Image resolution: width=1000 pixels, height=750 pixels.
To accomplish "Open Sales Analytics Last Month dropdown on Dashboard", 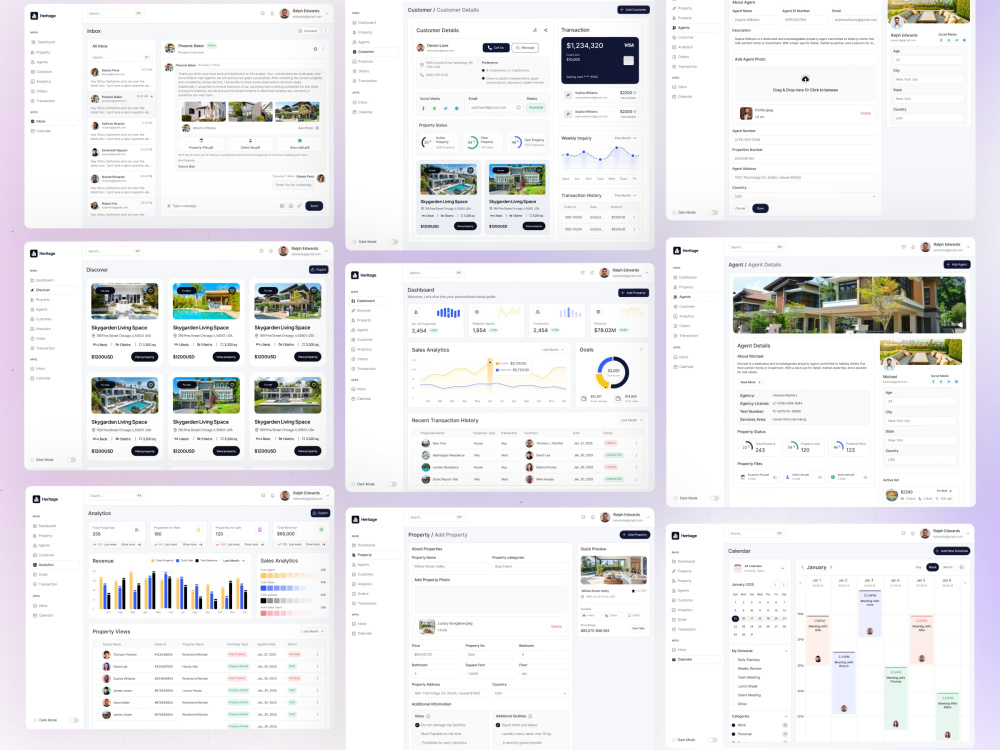I will [552, 349].
